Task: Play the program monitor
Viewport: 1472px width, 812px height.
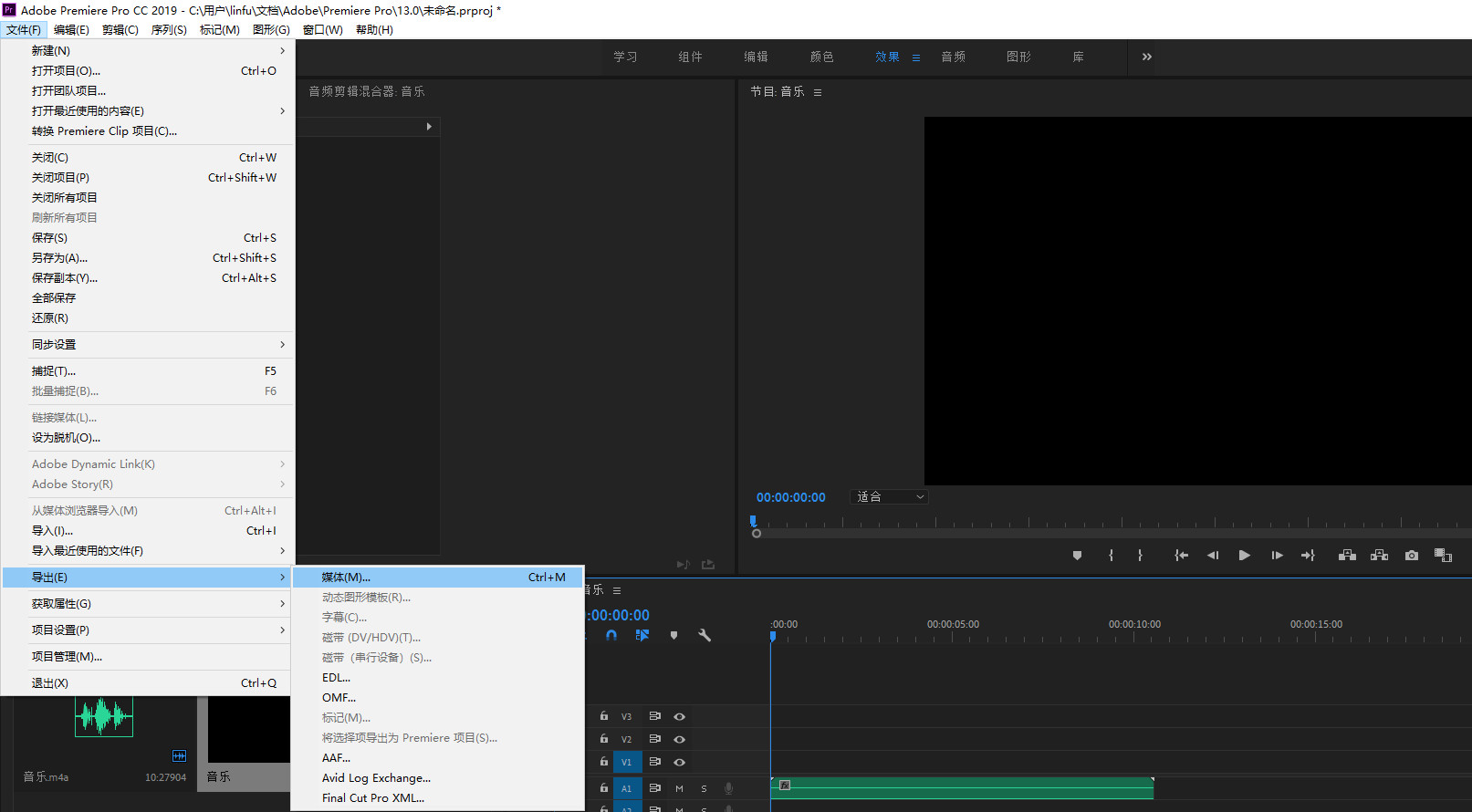Action: 1244,555
